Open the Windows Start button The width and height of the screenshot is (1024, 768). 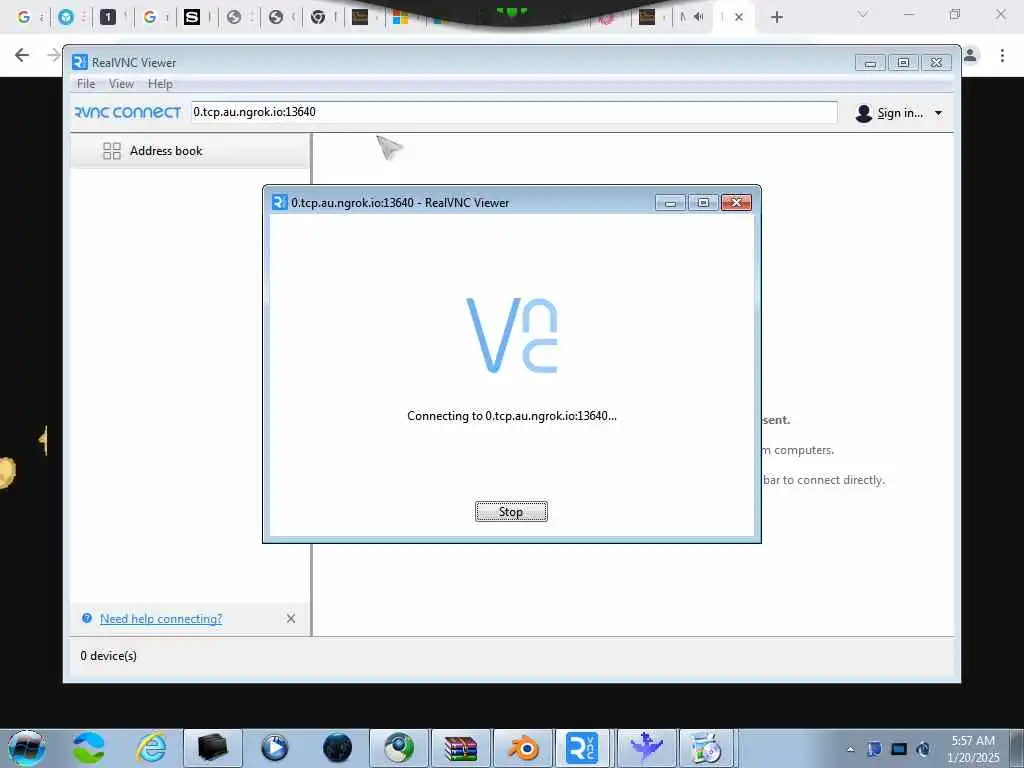click(x=26, y=748)
